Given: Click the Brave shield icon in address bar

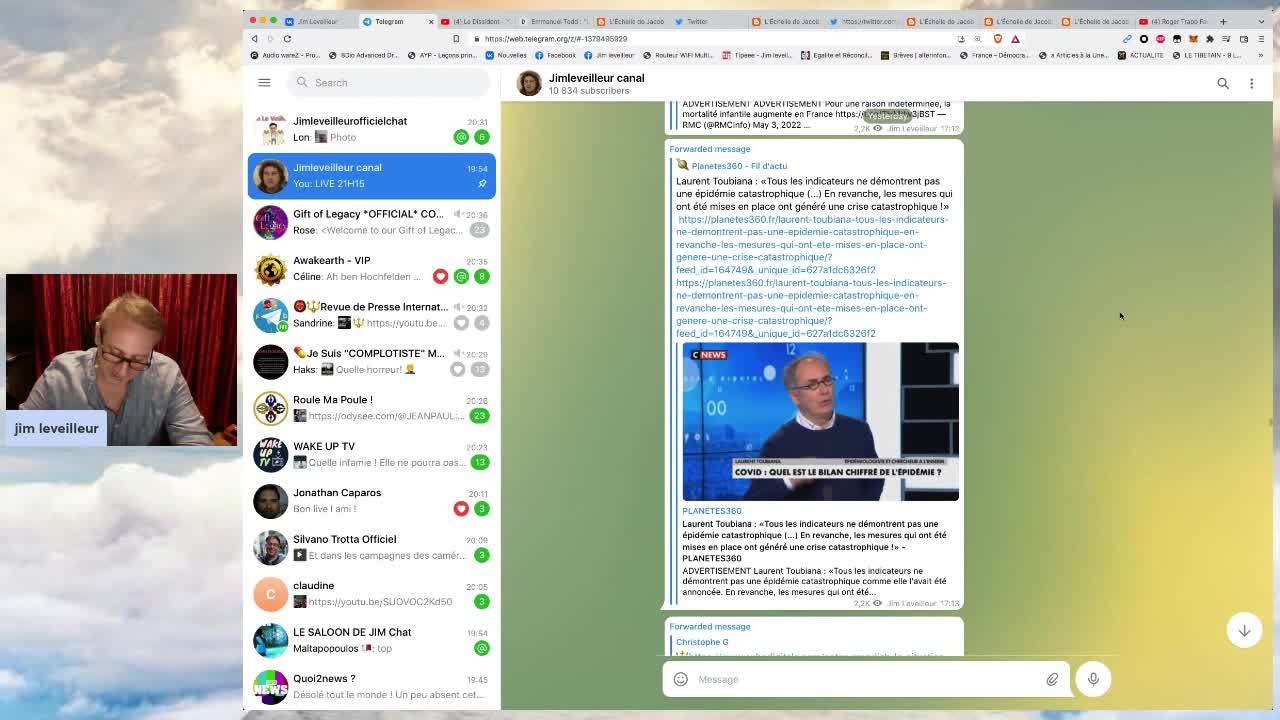Looking at the screenshot, I should coord(997,39).
